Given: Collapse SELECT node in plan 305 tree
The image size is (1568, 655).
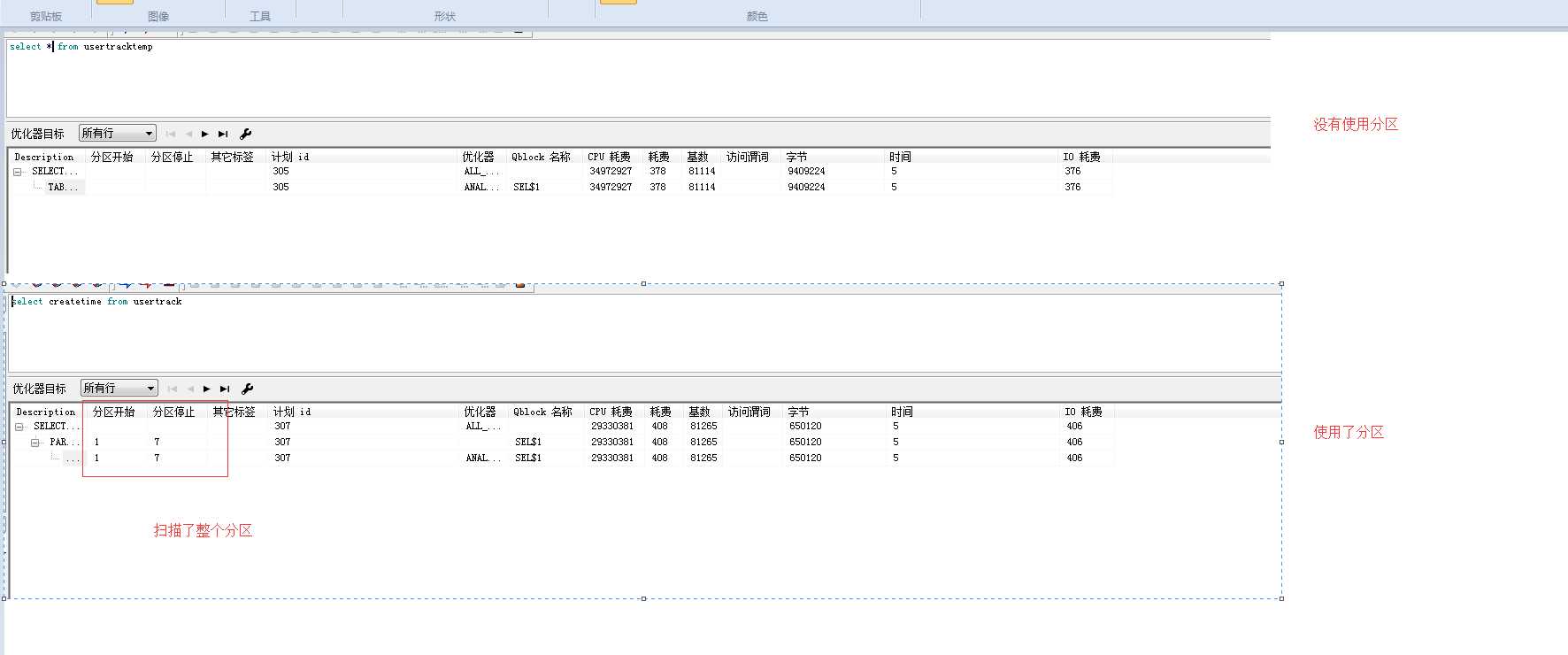Looking at the screenshot, I should [x=18, y=172].
